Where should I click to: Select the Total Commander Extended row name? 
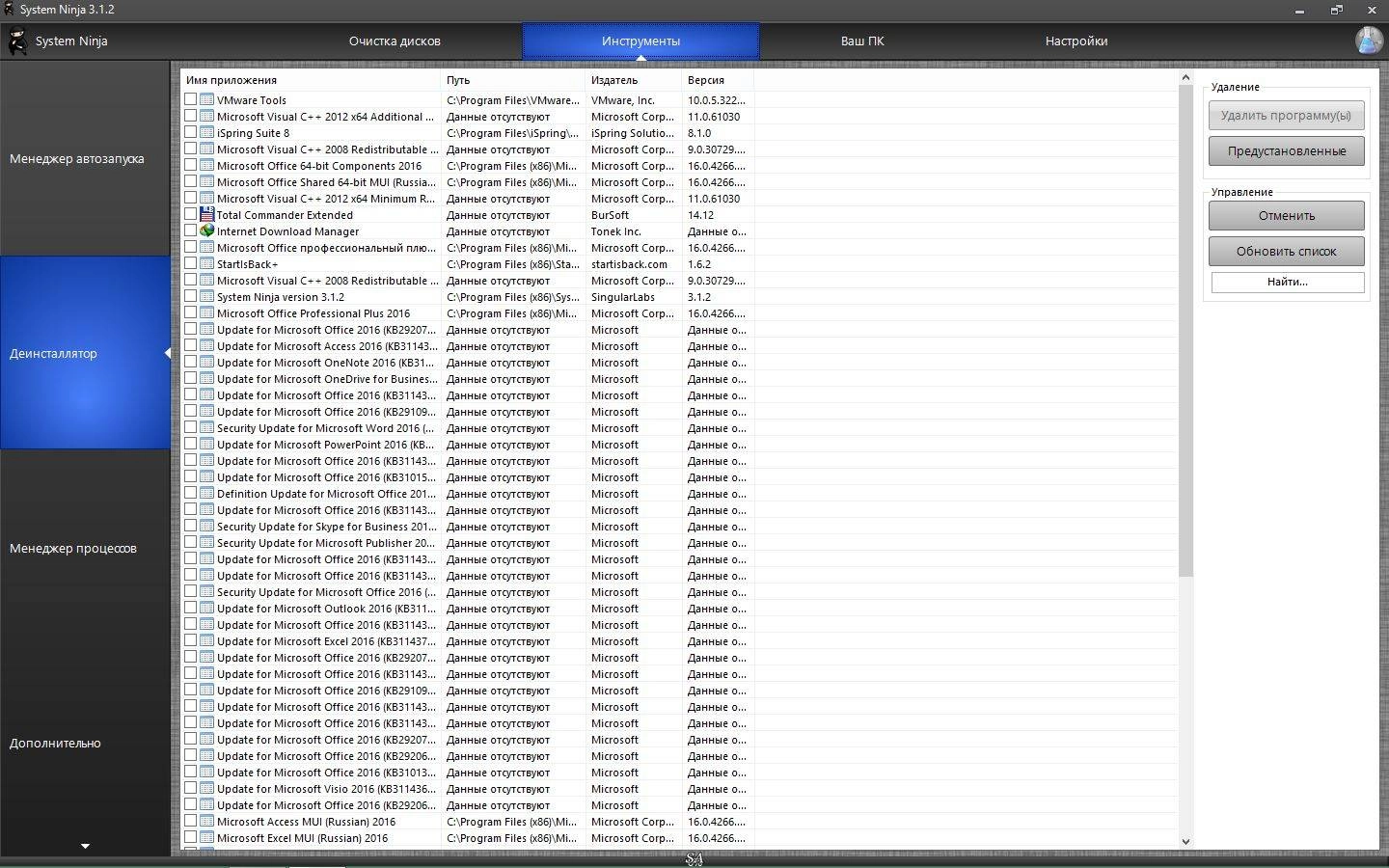(285, 215)
